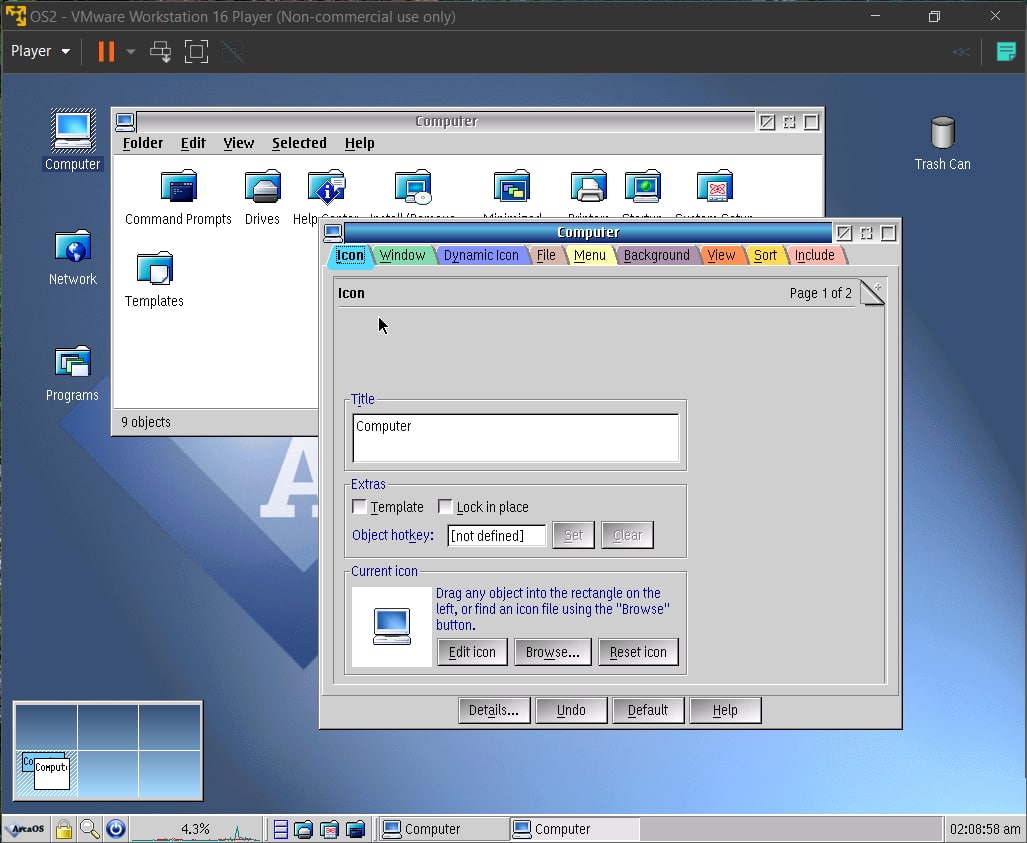The width and height of the screenshot is (1027, 843).
Task: Click the current icon preview rectangle
Action: coord(392,626)
